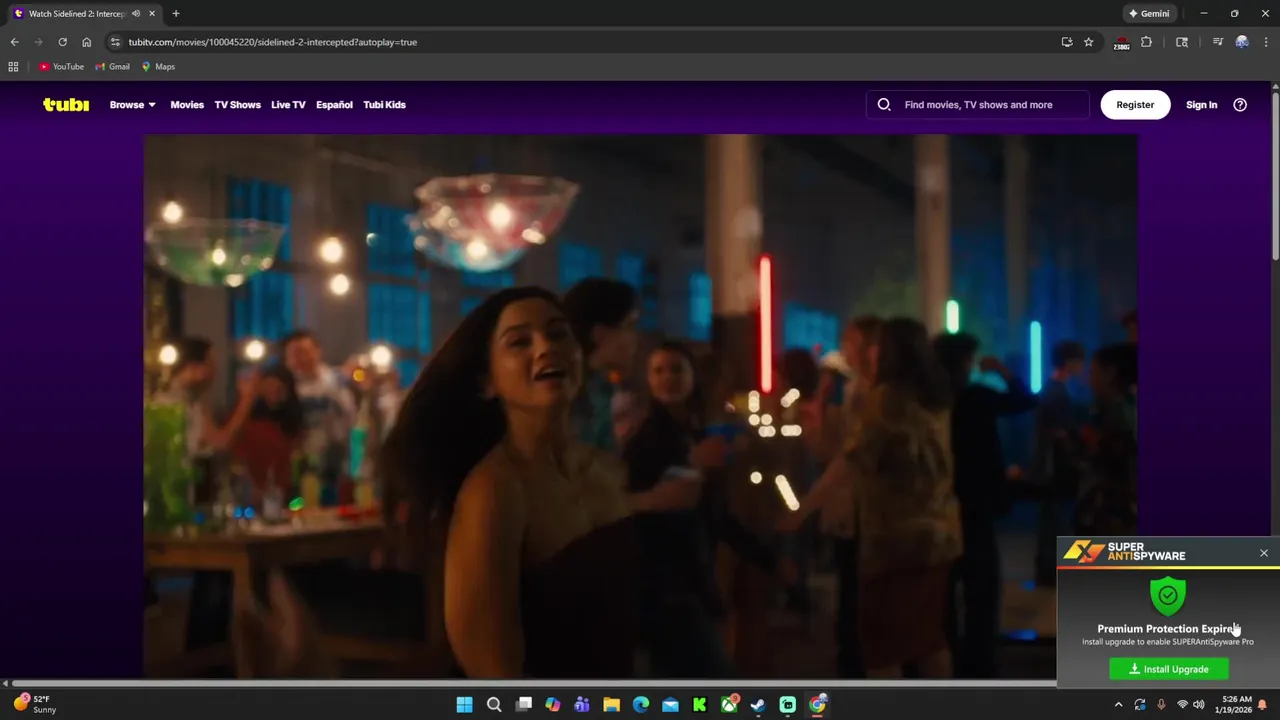This screenshot has height=720, width=1280.
Task: Select the Watch Sidelined 2 tab
Action: (x=84, y=13)
